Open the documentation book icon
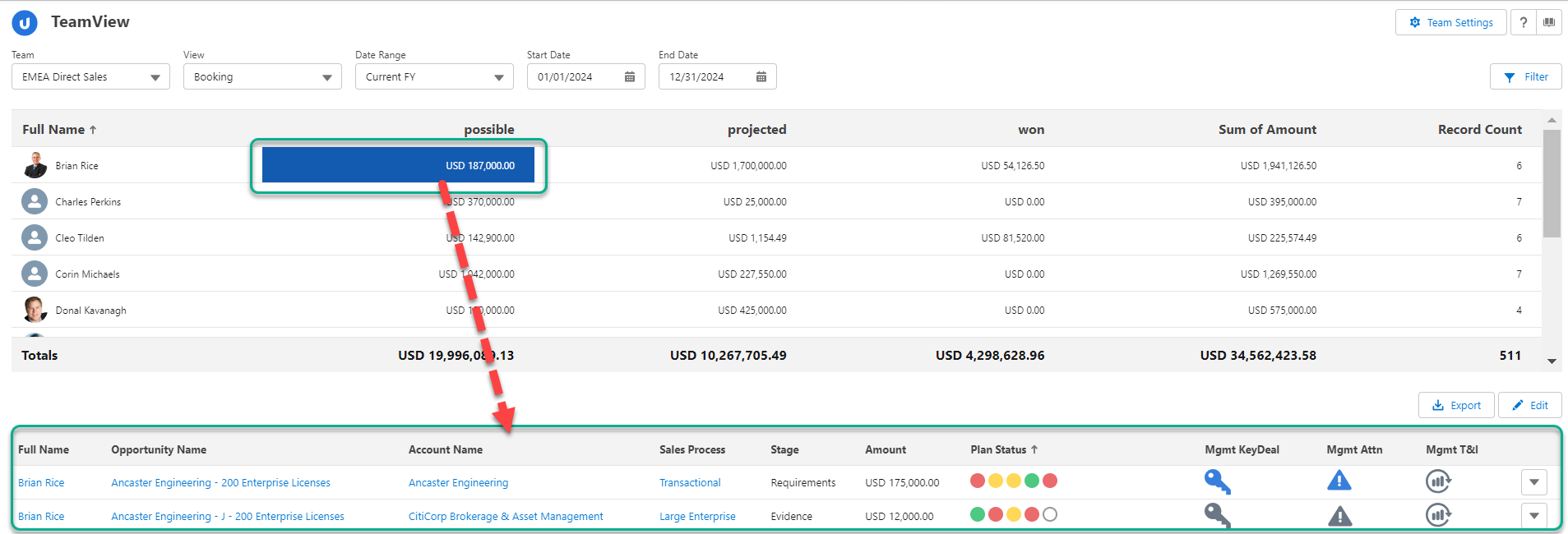The image size is (1568, 534). tap(1549, 22)
